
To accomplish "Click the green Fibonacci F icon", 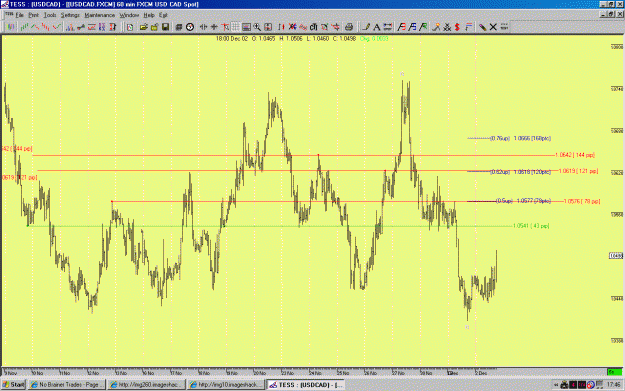I will [423, 27].
